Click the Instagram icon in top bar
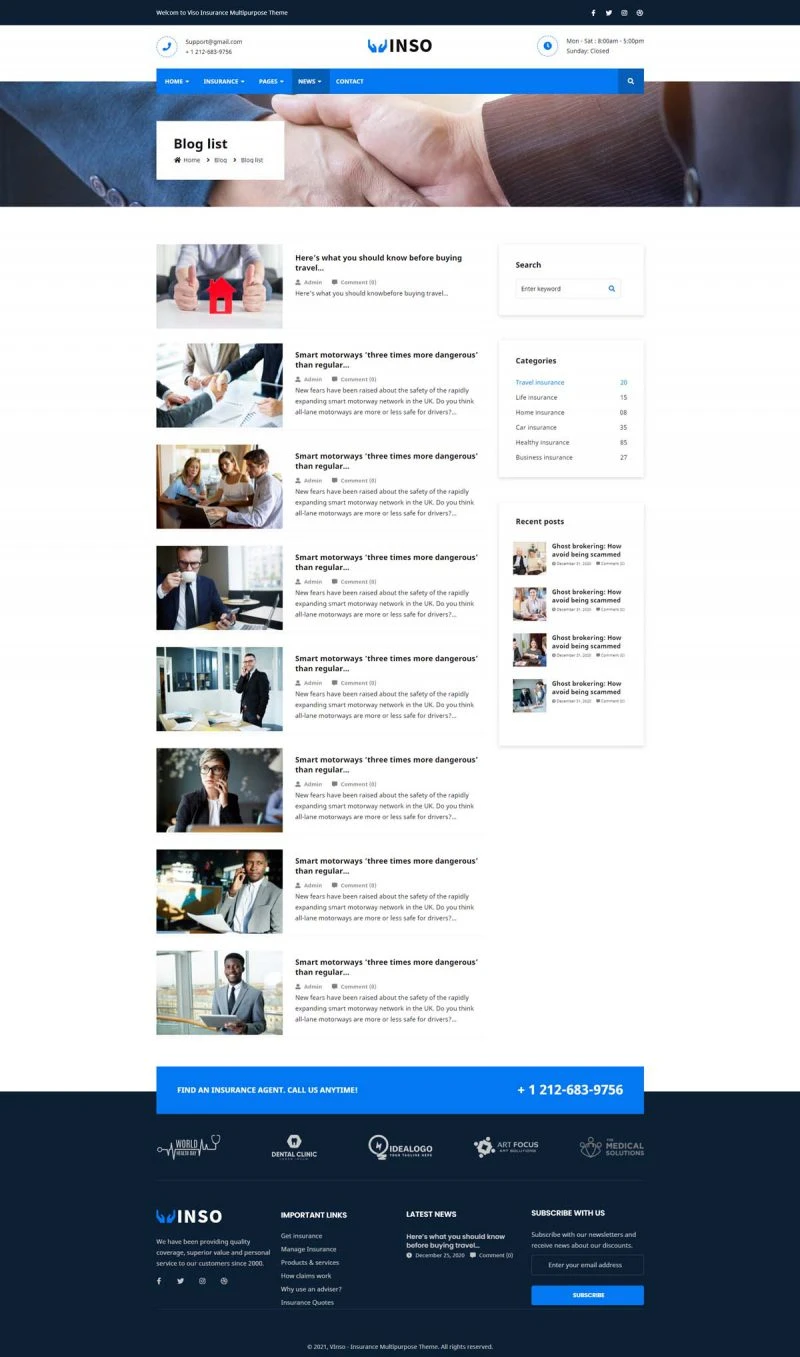Screen dimensions: 800x1357 (624, 13)
